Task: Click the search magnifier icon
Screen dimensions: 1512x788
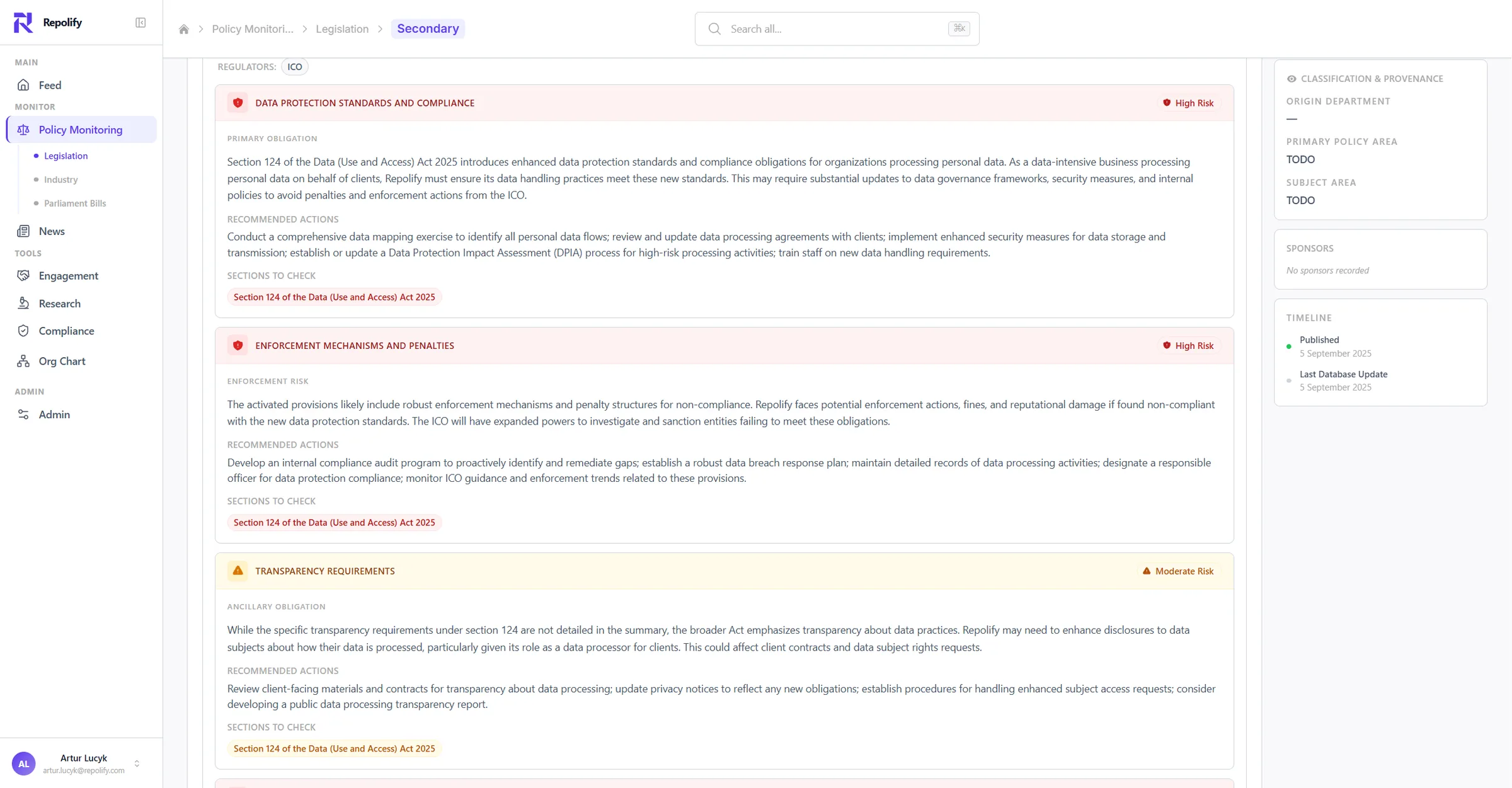Action: pyautogui.click(x=714, y=29)
